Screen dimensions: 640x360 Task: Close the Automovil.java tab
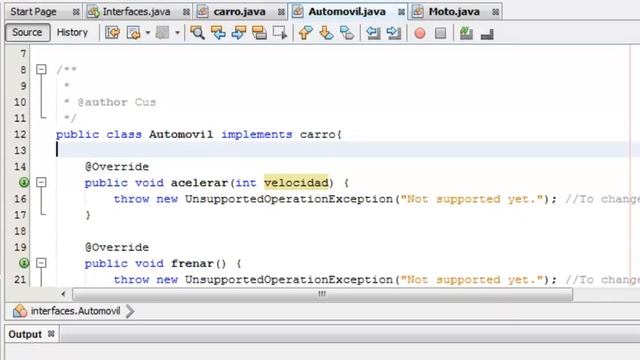[401, 12]
